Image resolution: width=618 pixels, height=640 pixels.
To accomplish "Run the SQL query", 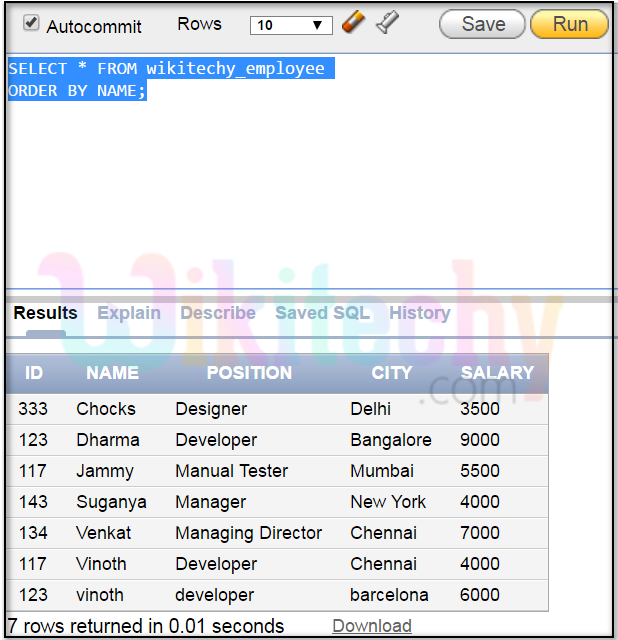I will (570, 24).
